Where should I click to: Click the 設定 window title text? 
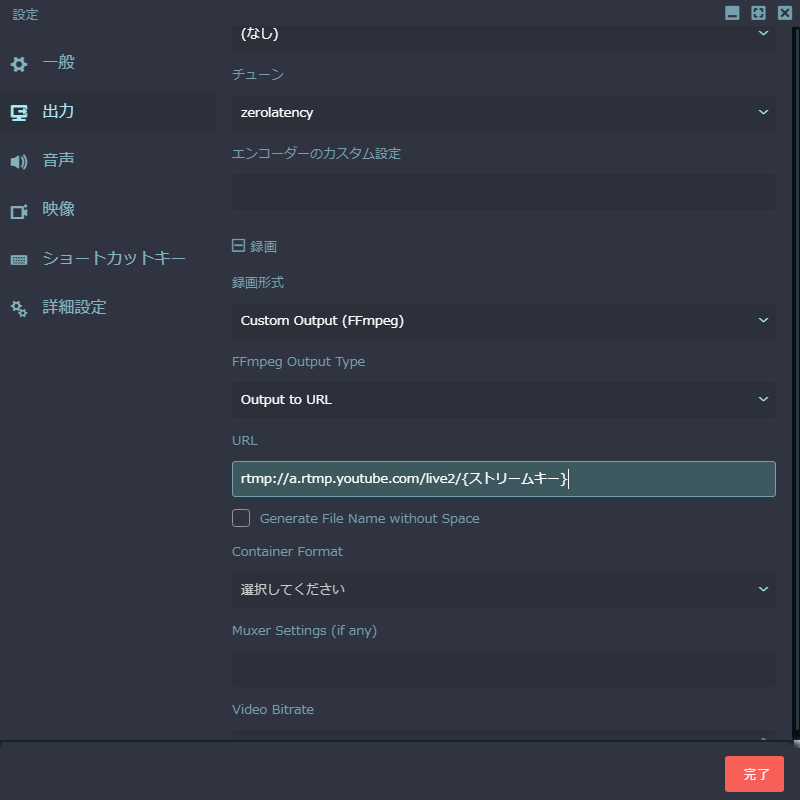click(26, 15)
